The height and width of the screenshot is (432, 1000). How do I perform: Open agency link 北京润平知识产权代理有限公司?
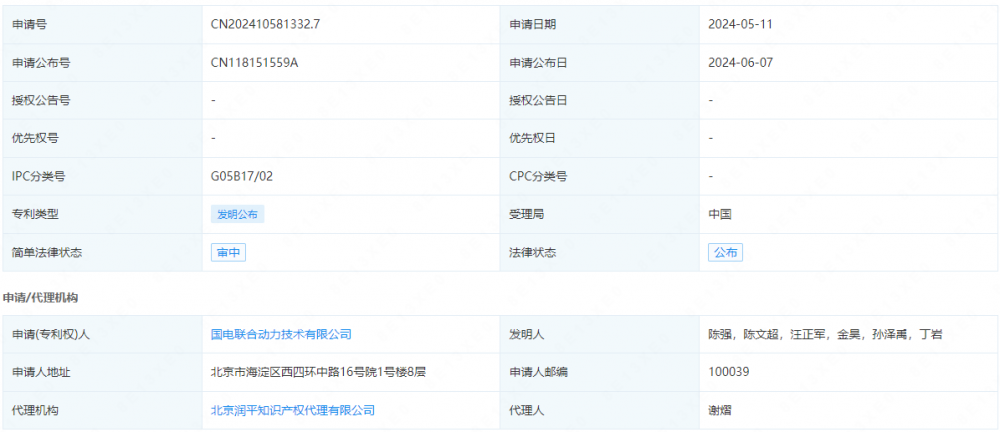pyautogui.click(x=293, y=410)
